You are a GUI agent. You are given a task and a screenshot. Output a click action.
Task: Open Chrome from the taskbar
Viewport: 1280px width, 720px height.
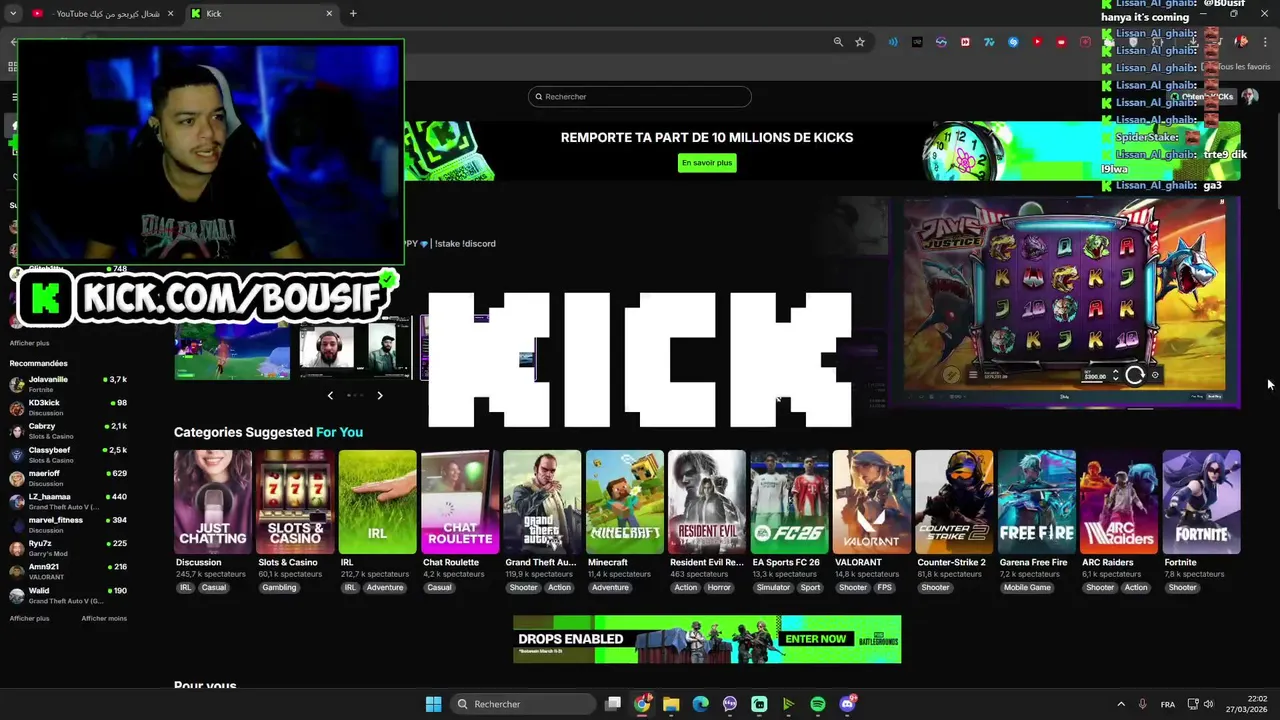[x=642, y=704]
